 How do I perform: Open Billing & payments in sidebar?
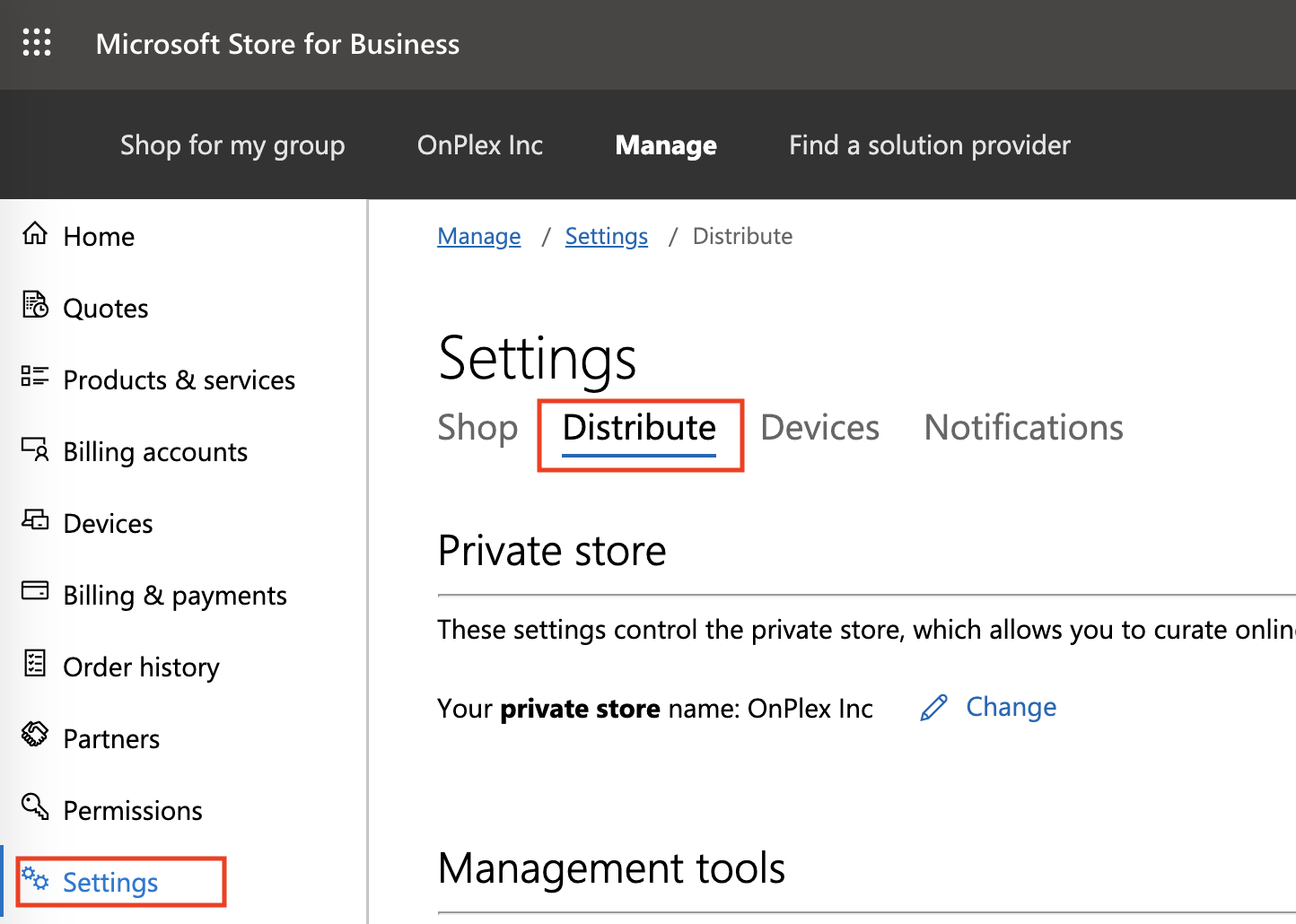click(175, 596)
